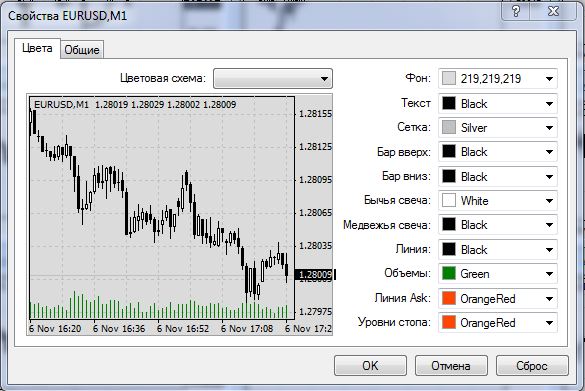Click the white Бычья свеча color swatch
This screenshot has width=585, height=391.
tap(449, 200)
